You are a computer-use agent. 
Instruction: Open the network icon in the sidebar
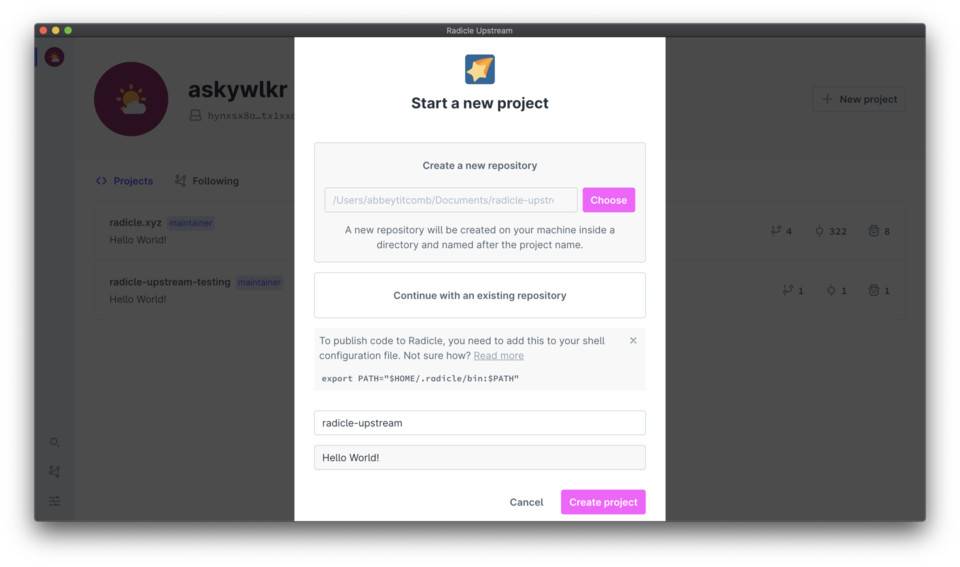coord(55,471)
